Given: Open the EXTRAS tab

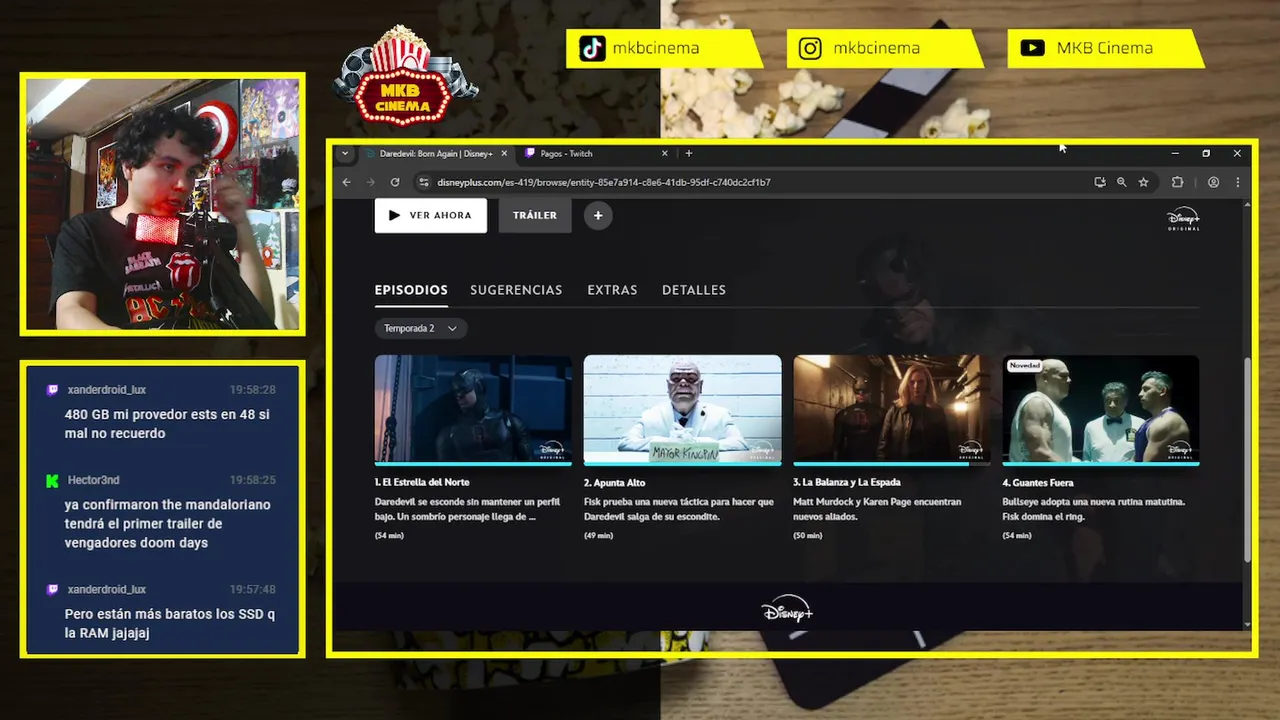Looking at the screenshot, I should pos(612,290).
